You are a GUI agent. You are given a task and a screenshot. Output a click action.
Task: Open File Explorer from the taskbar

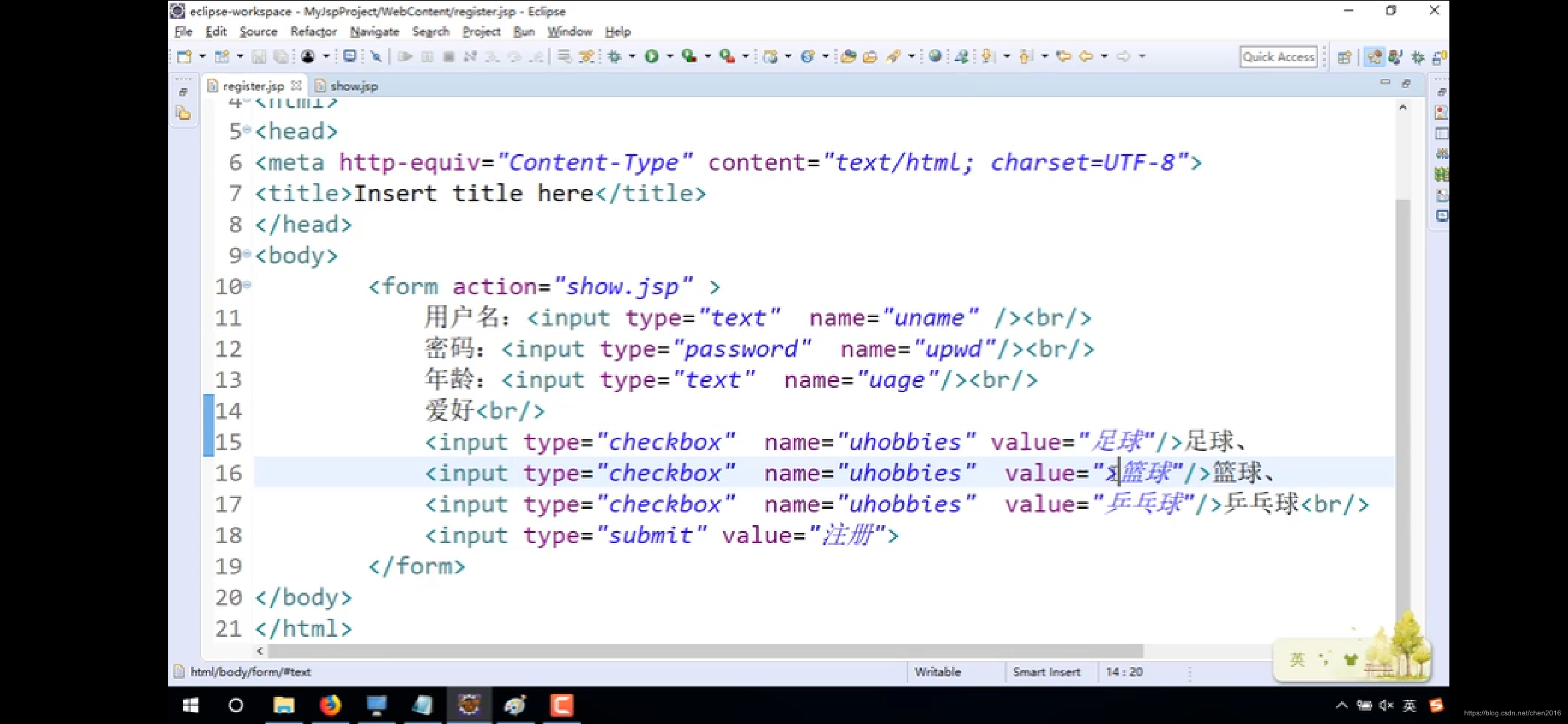pos(283,705)
